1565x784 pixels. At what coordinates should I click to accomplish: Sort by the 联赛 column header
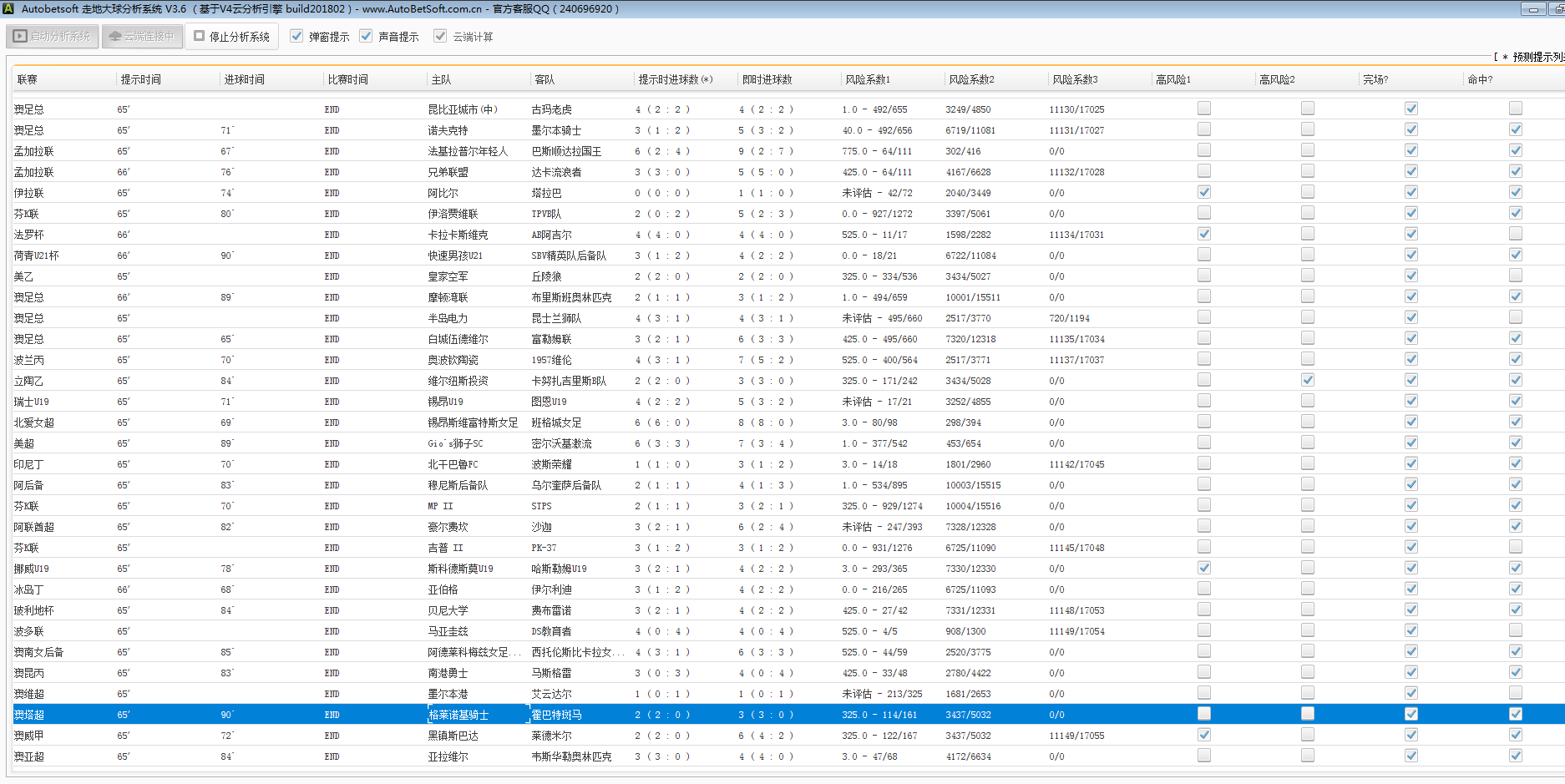[28, 79]
